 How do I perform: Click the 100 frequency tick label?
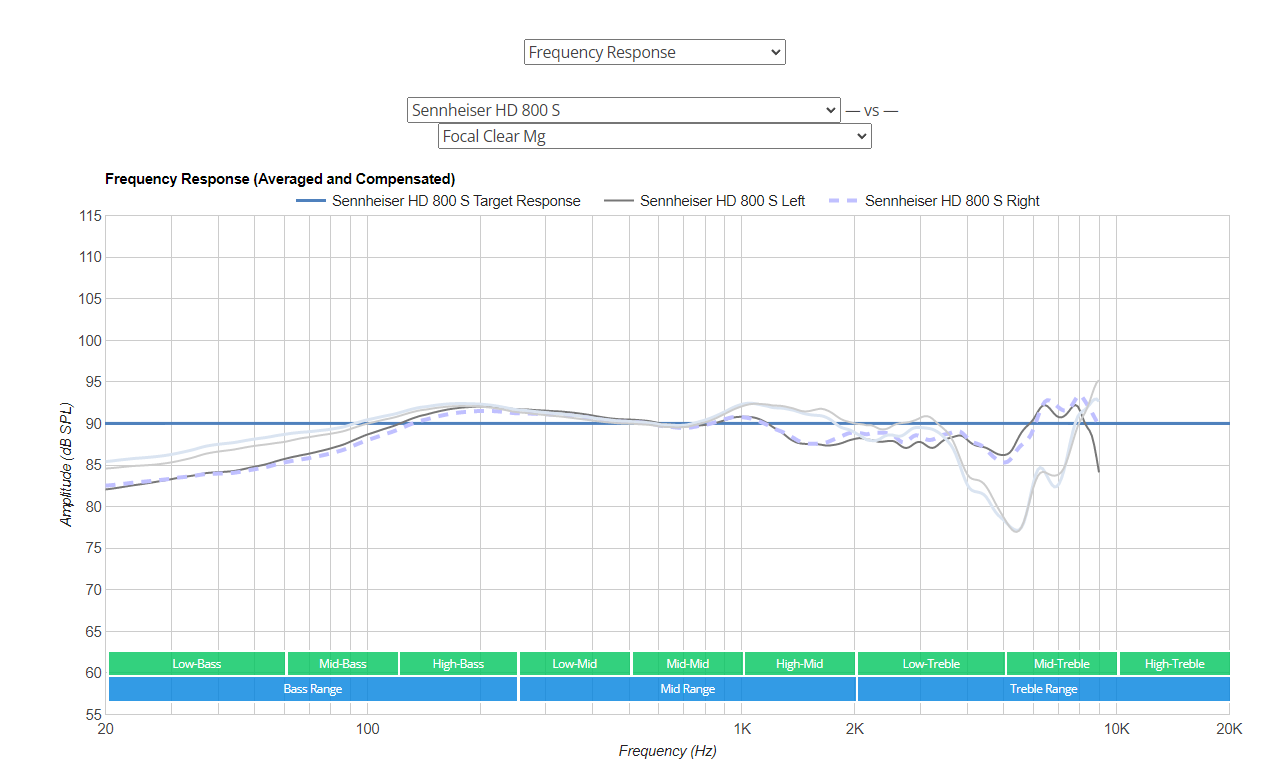coord(368,729)
